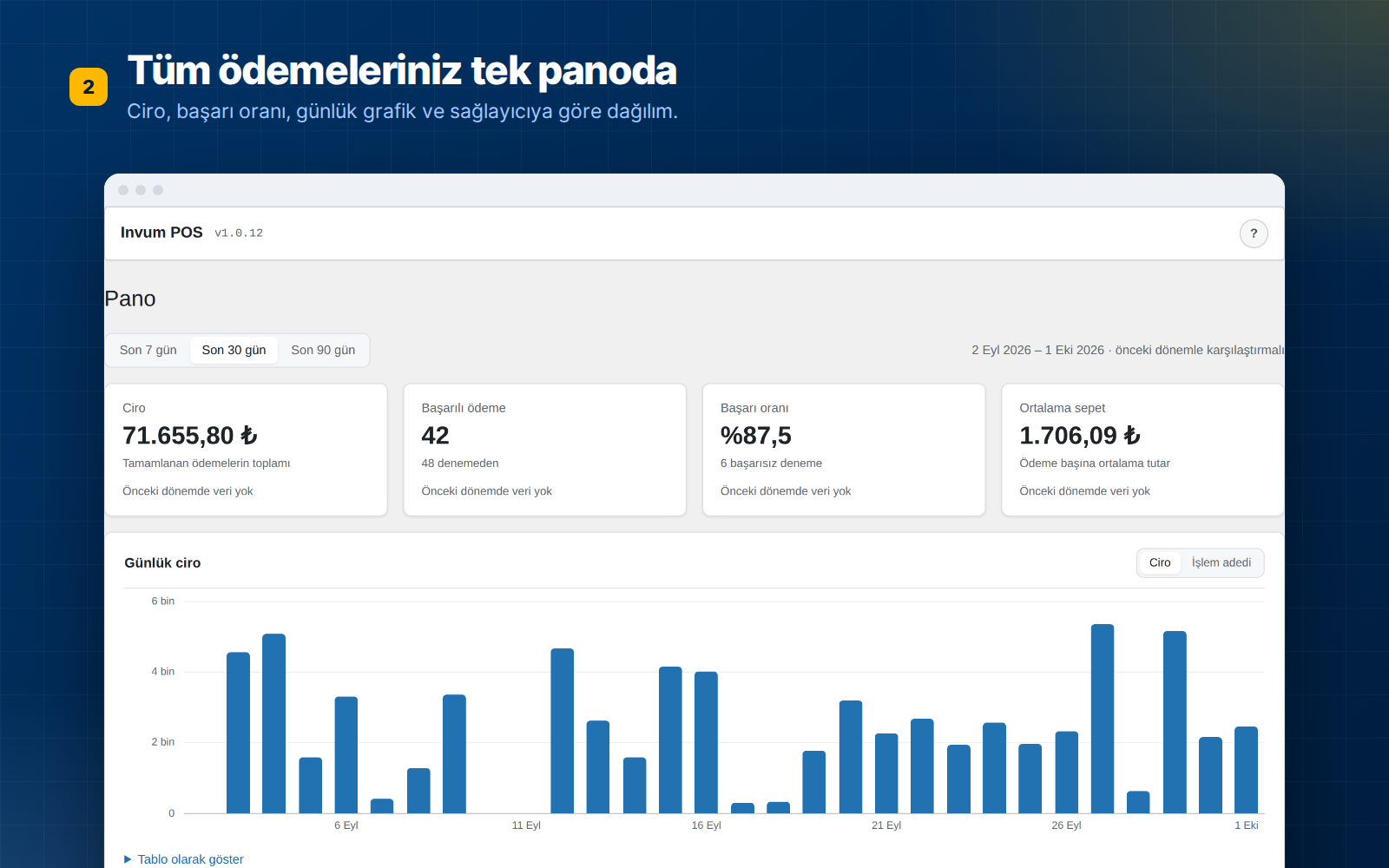The image size is (1389, 868).
Task: Click the 6 başarısız deneme text
Action: tap(771, 464)
